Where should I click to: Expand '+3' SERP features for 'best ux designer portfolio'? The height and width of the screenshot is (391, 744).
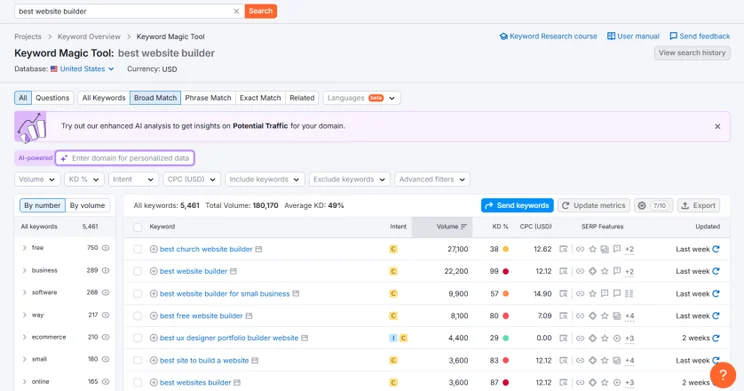(629, 338)
